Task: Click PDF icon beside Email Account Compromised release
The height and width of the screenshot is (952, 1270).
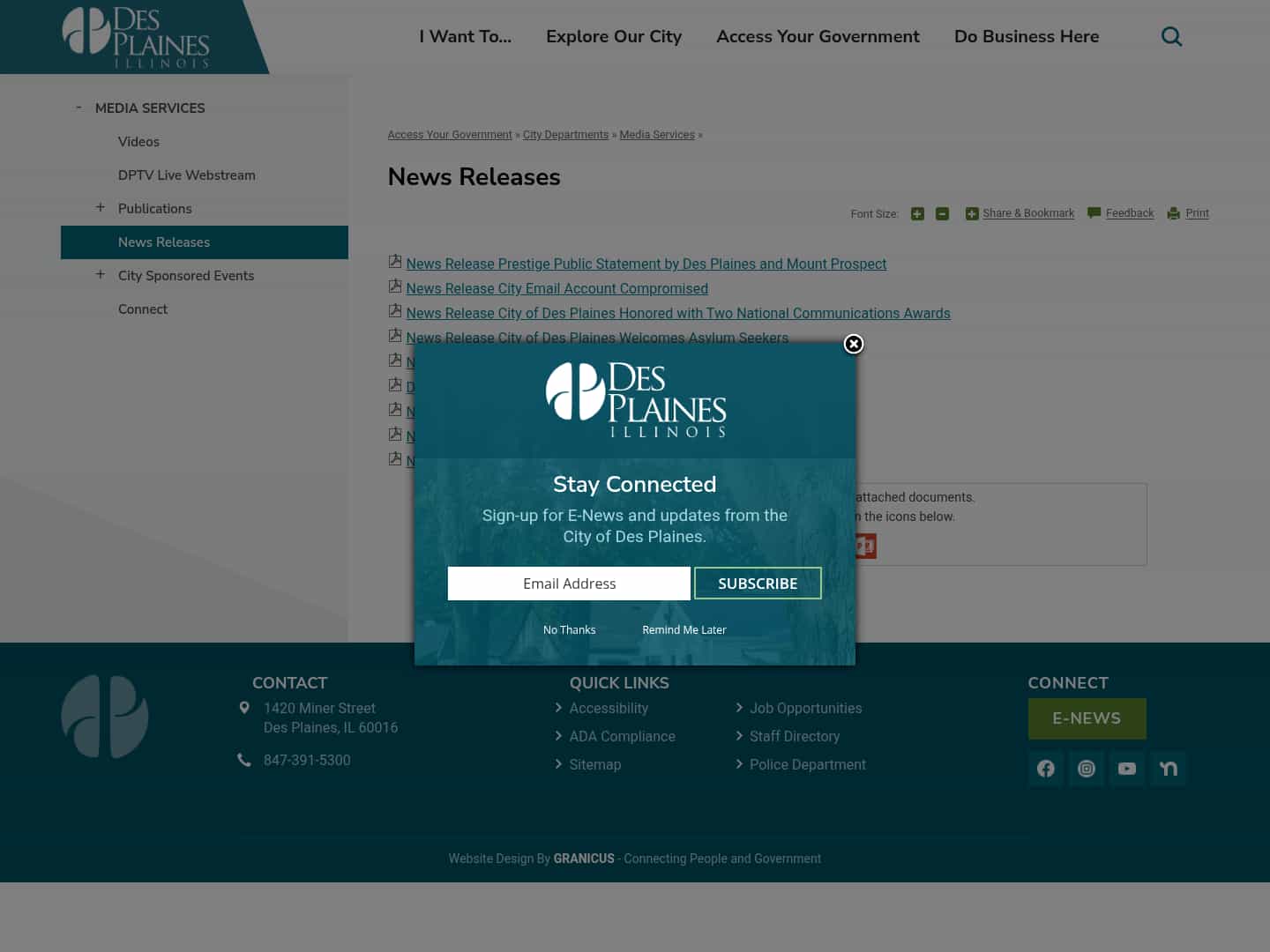Action: 395,286
